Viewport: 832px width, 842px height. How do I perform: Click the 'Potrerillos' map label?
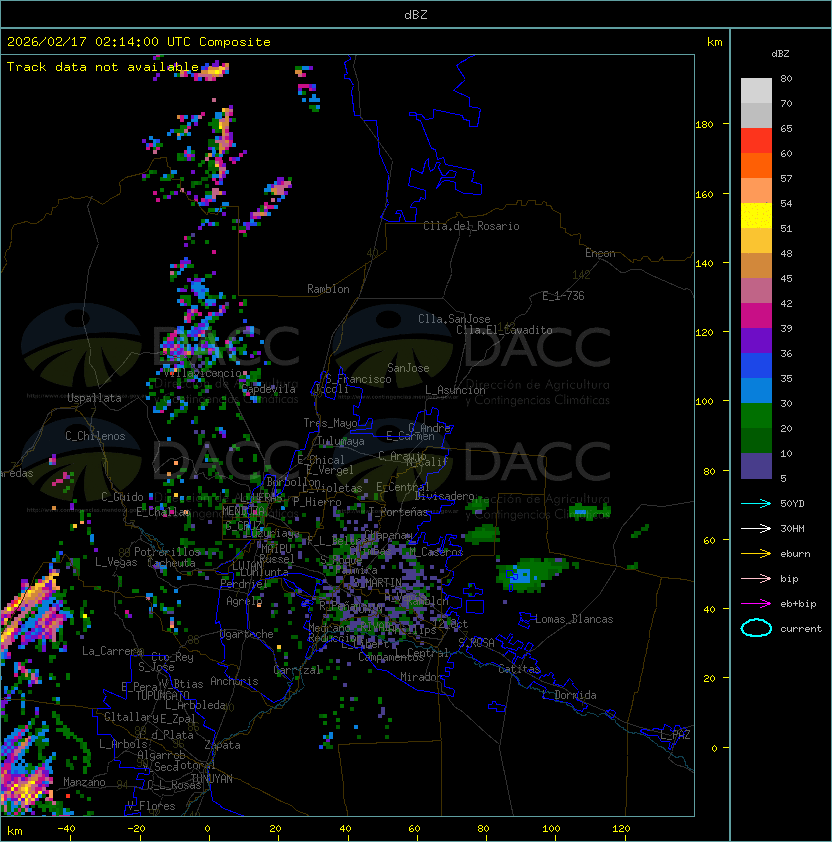point(167,552)
